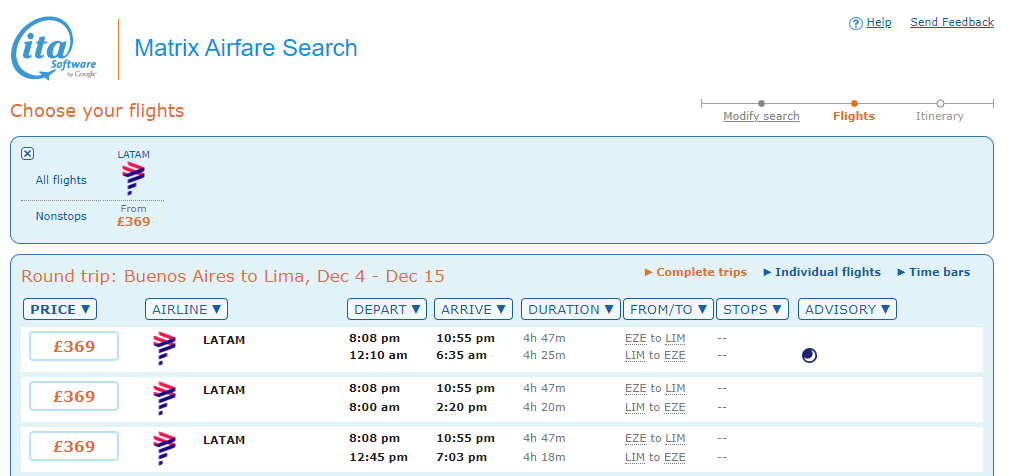Open the Send Feedback link
This screenshot has height=476, width=1019.
pyautogui.click(x=952, y=23)
